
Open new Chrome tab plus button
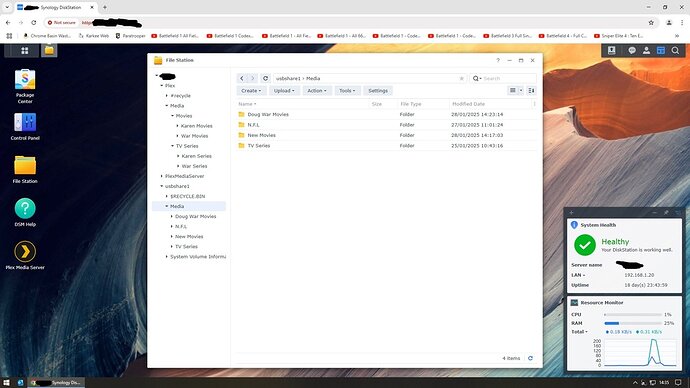coord(105,7)
